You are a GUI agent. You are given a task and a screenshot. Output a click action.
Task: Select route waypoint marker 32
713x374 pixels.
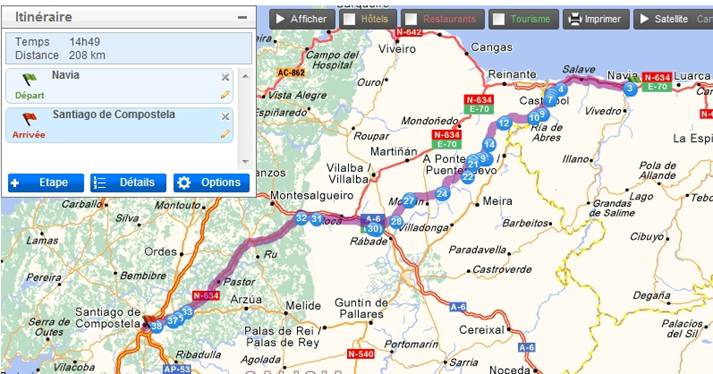301,217
